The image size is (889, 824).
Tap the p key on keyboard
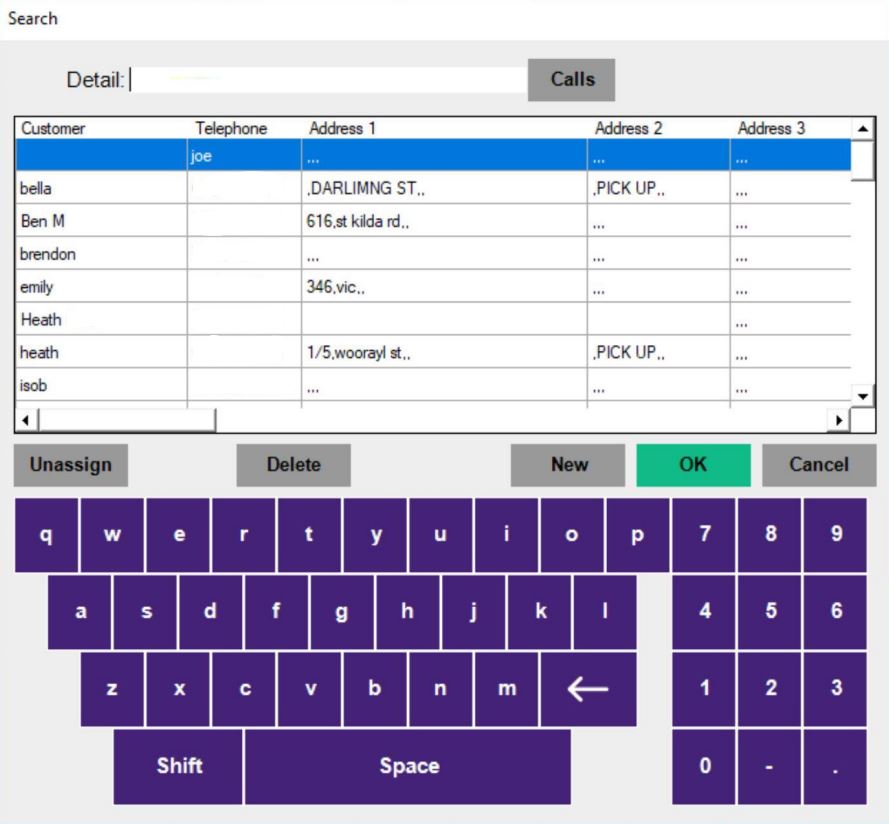pos(638,535)
